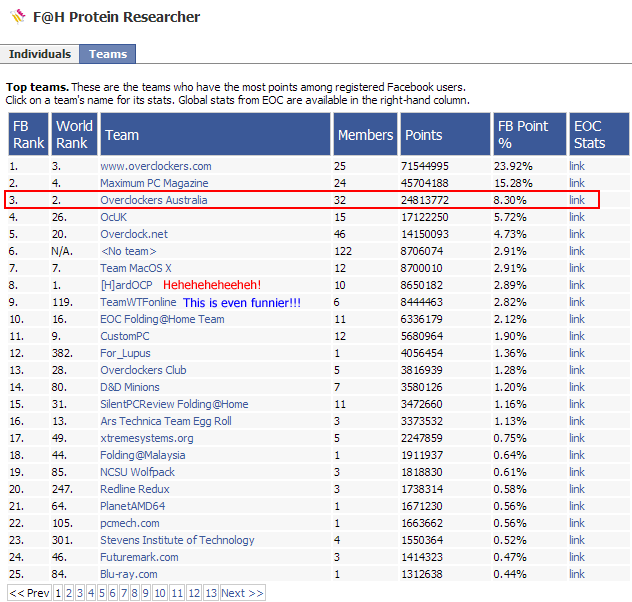632x602 pixels.
Task: Jump to page 3 of results
Action: point(80,593)
